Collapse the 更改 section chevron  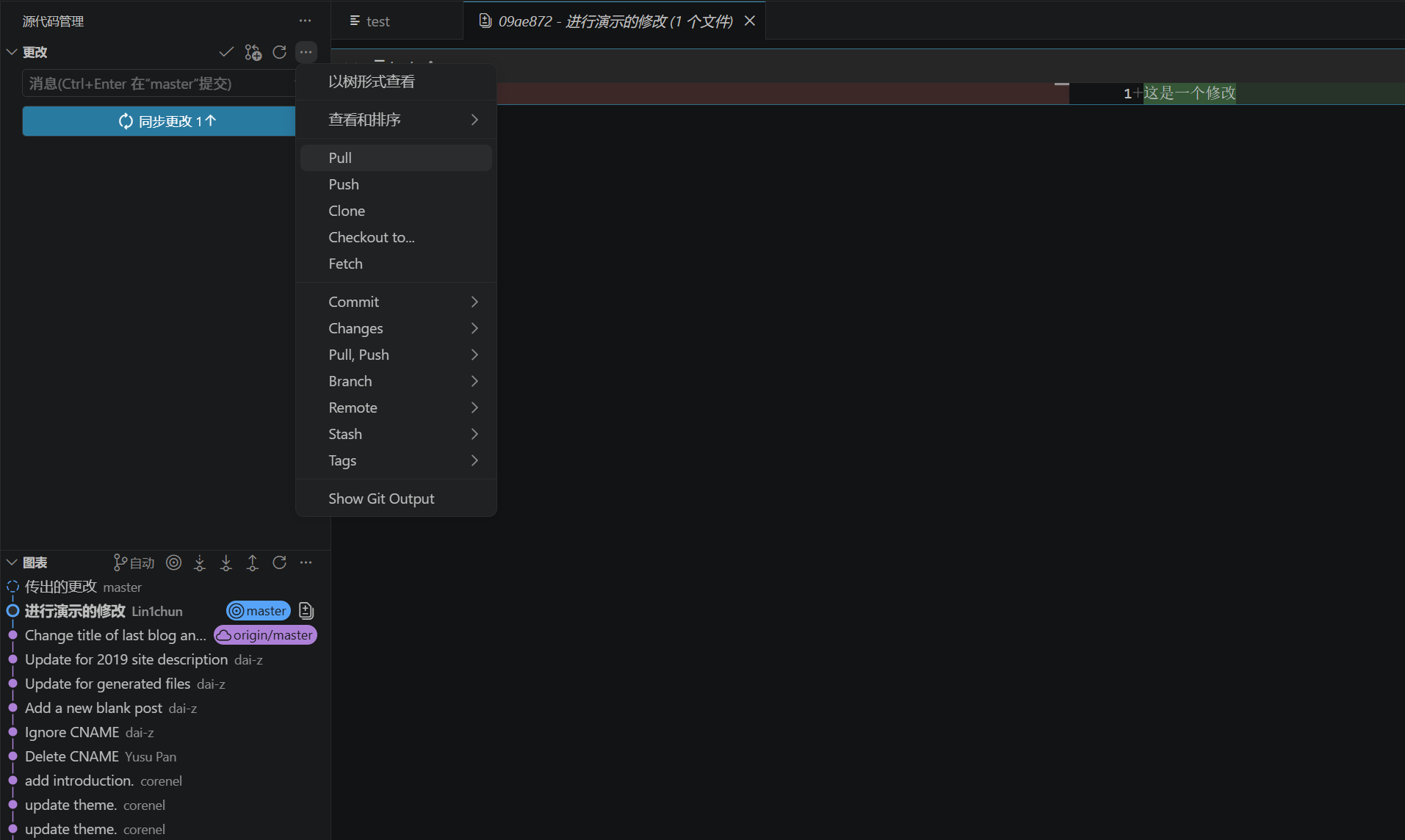coord(12,52)
